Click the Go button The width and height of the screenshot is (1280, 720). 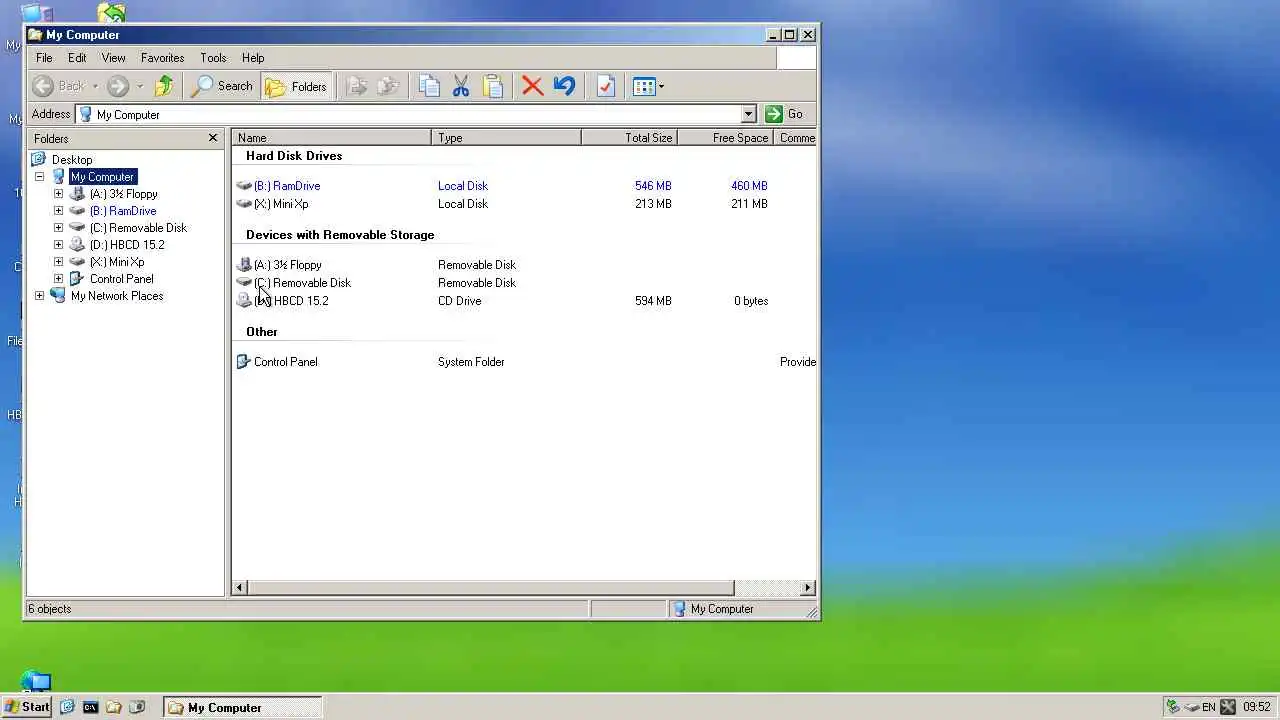[785, 114]
